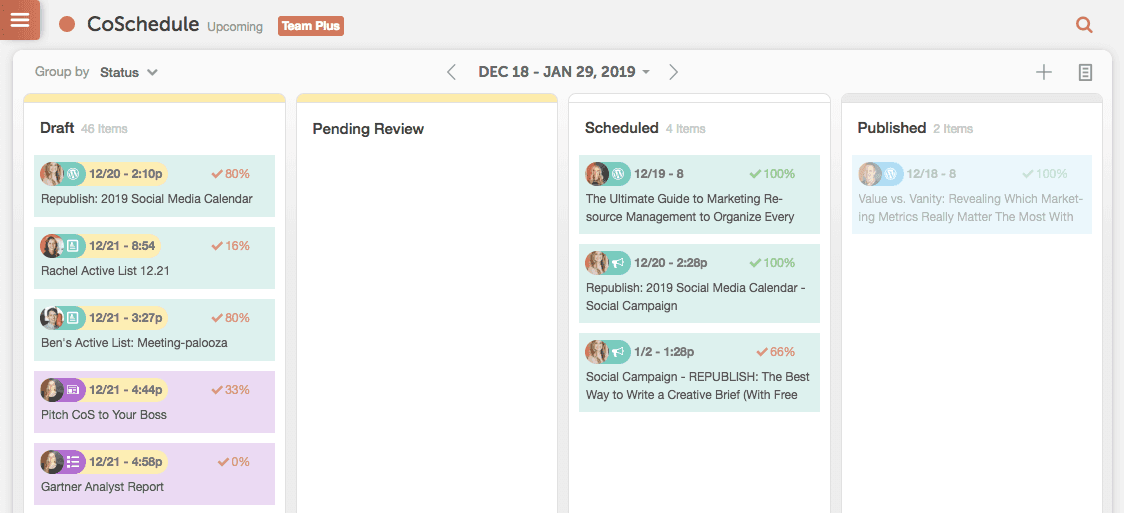Click owner avatar on Republish 2019 draft card
Screen dimensions: 1124x513
point(52,173)
